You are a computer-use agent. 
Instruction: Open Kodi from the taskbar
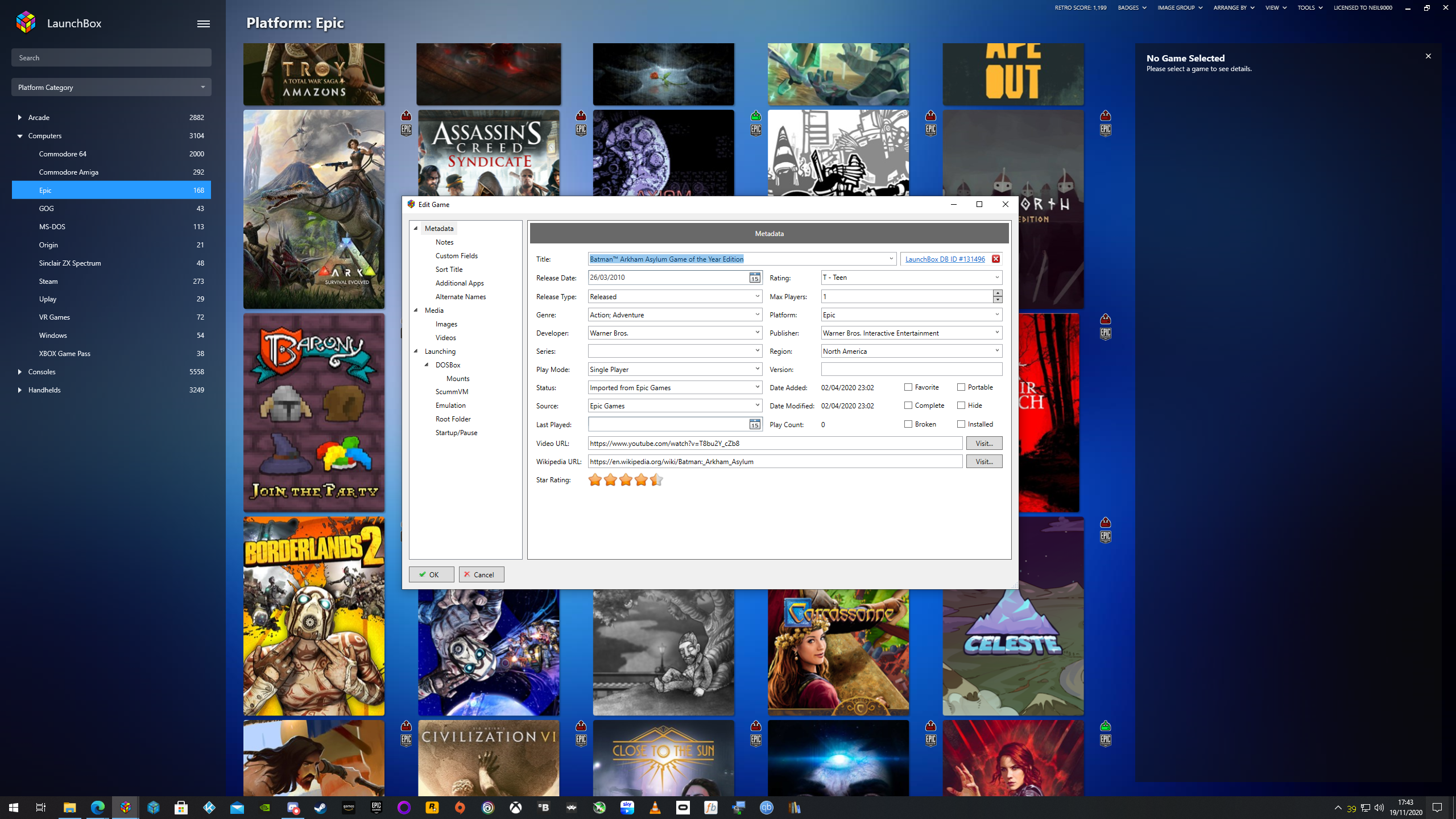(209, 808)
